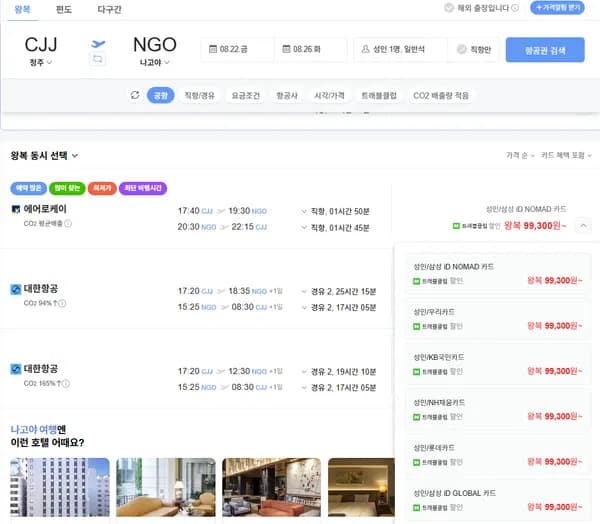The image size is (600, 524).
Task: Click CO2 165% info icon on Korean Air
Action: [65, 383]
